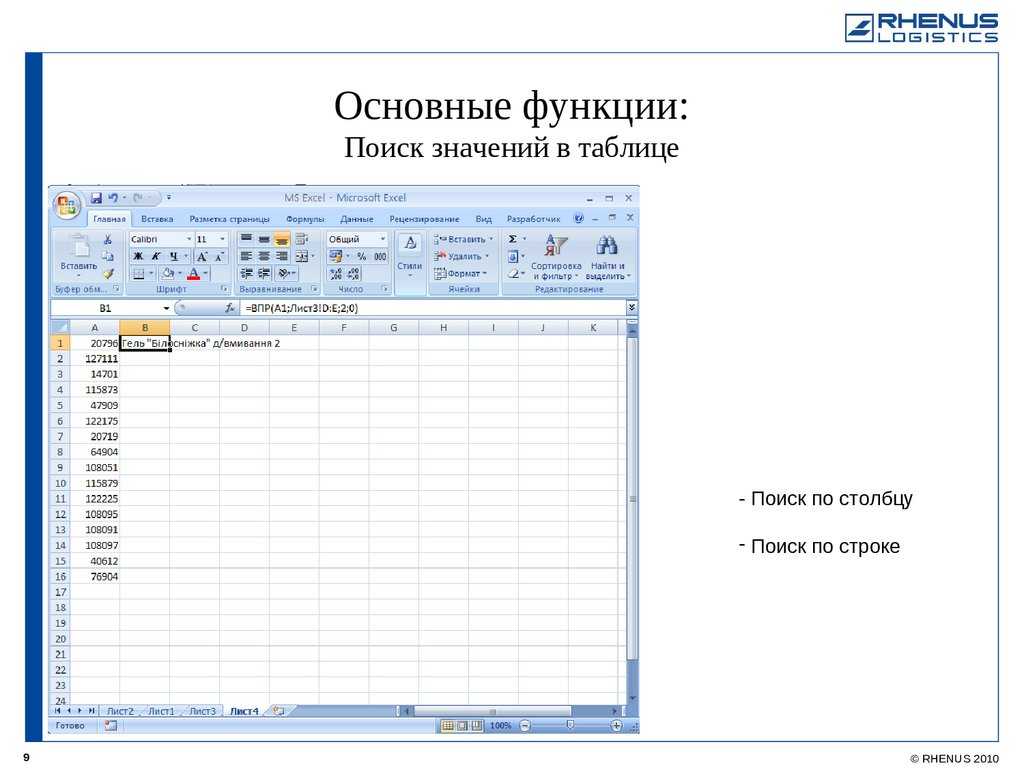Expand the Calibri font name dropdown
This screenshot has width=1024, height=768.
click(189, 240)
